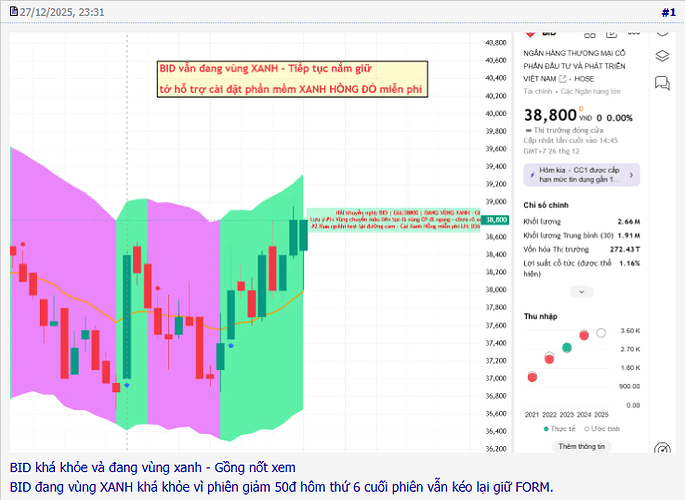685x500 pixels.
Task: Click the 2021 earnings dot
Action: pos(532,377)
